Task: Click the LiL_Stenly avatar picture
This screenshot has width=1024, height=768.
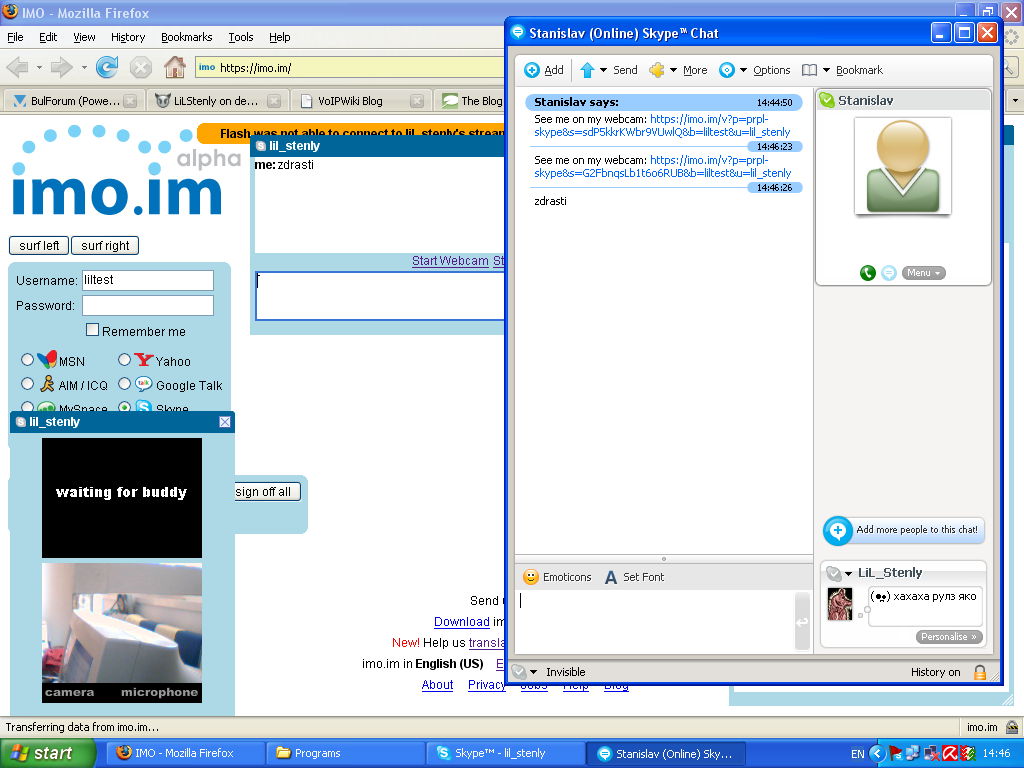Action: (840, 603)
